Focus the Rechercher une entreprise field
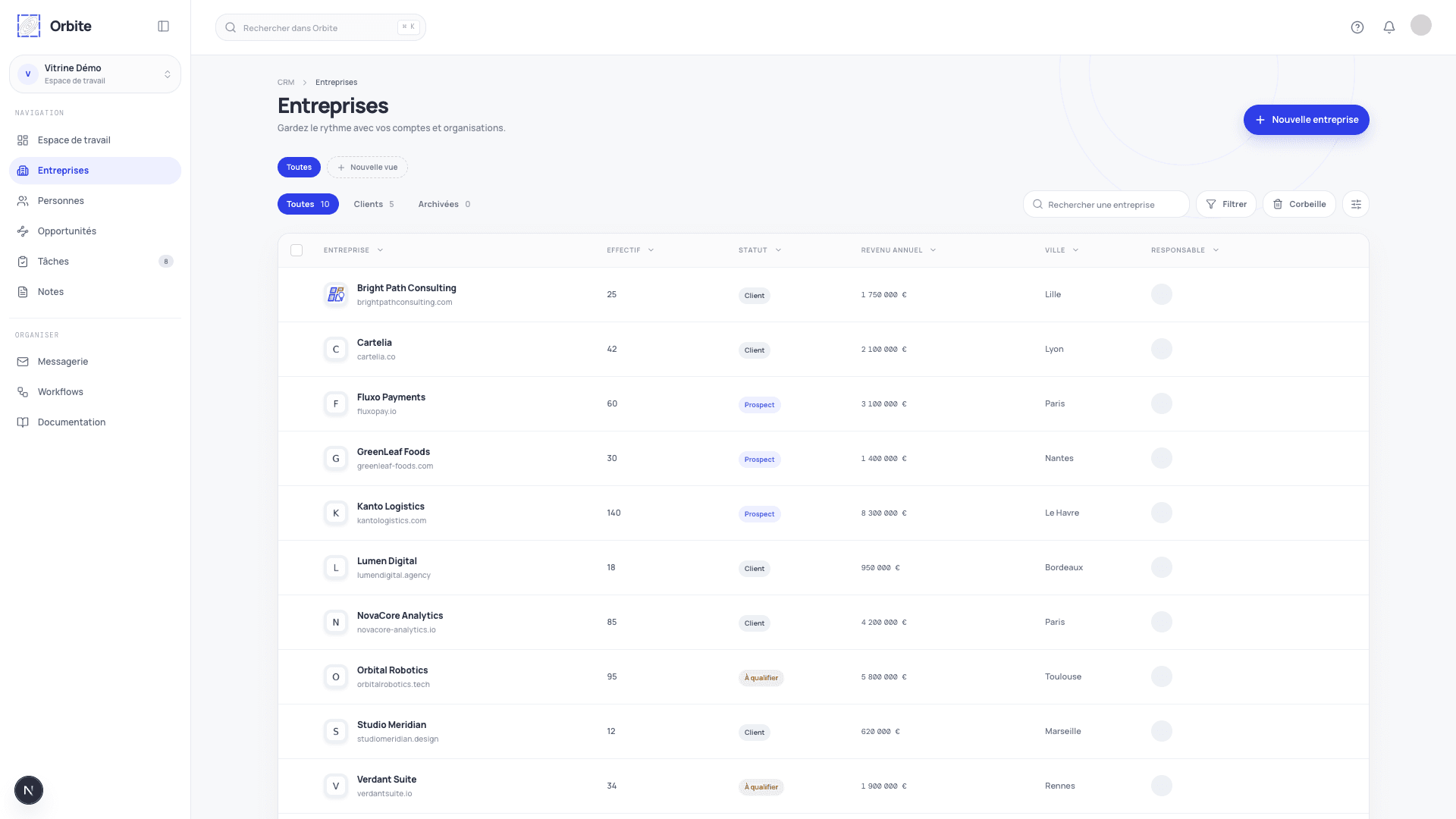The image size is (1456, 819). (x=1106, y=204)
